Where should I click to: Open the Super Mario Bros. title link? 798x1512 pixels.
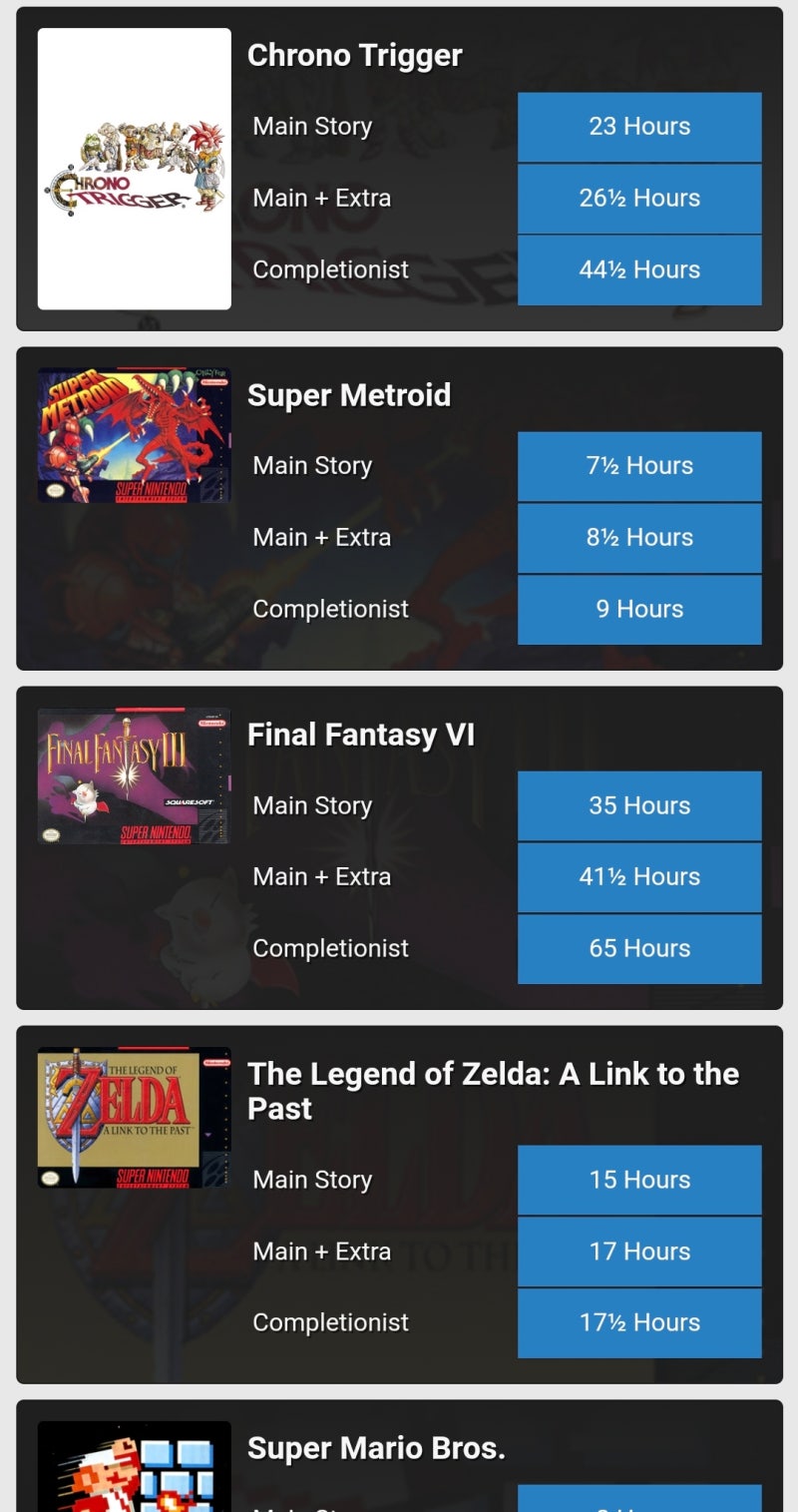click(376, 1448)
